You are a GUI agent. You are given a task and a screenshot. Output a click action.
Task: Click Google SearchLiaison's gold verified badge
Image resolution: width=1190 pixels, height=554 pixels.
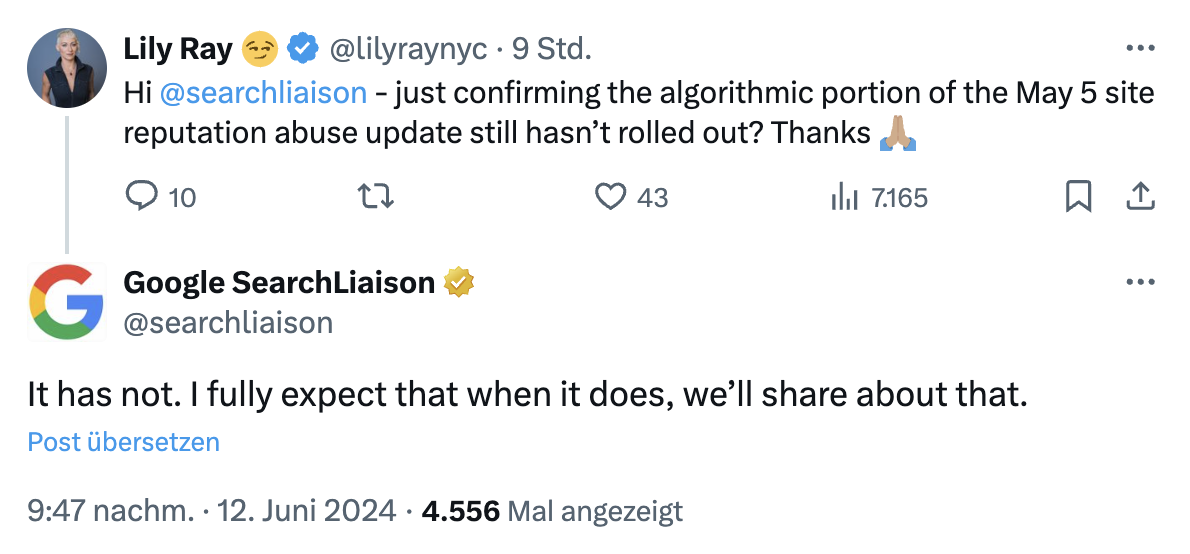pos(458,283)
